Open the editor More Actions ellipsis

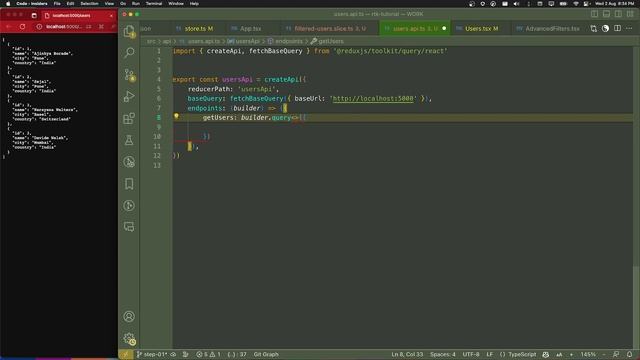629,29
